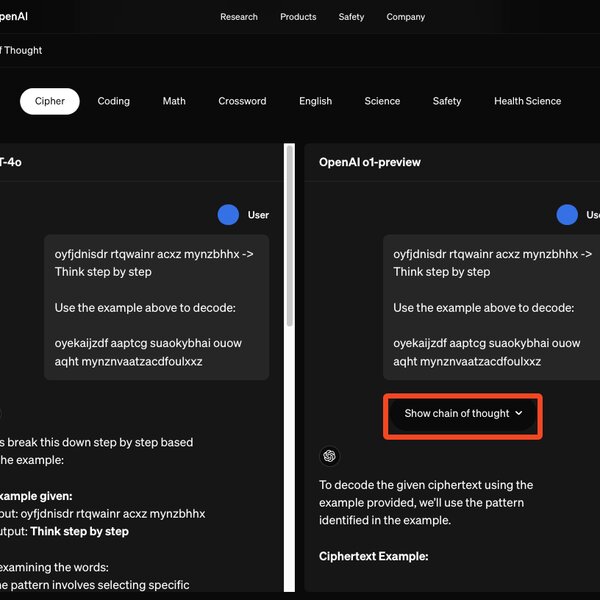Image resolution: width=600 pixels, height=600 pixels.
Task: Switch to the Coding example tab
Action: pos(114,101)
